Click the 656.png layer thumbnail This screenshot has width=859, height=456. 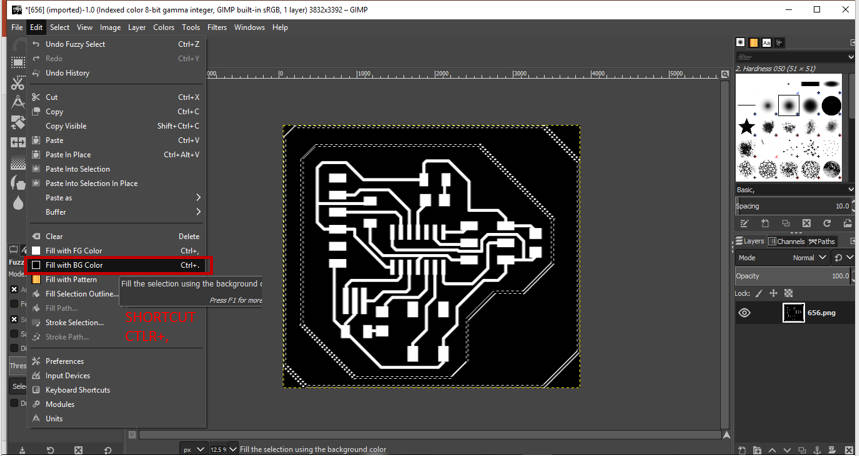coord(793,313)
